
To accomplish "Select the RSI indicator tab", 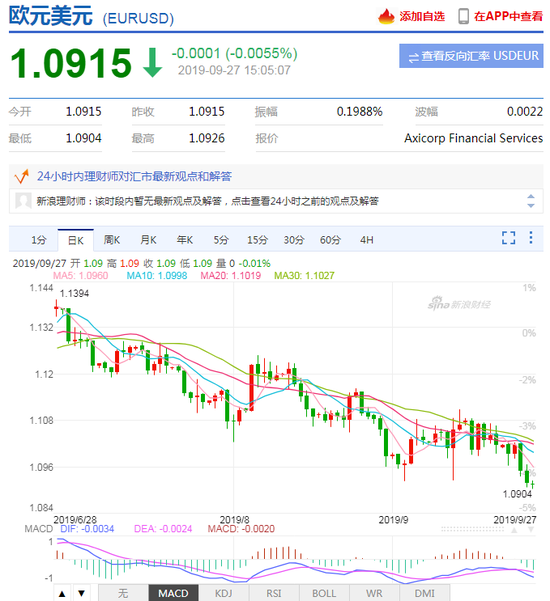I will click(274, 593).
